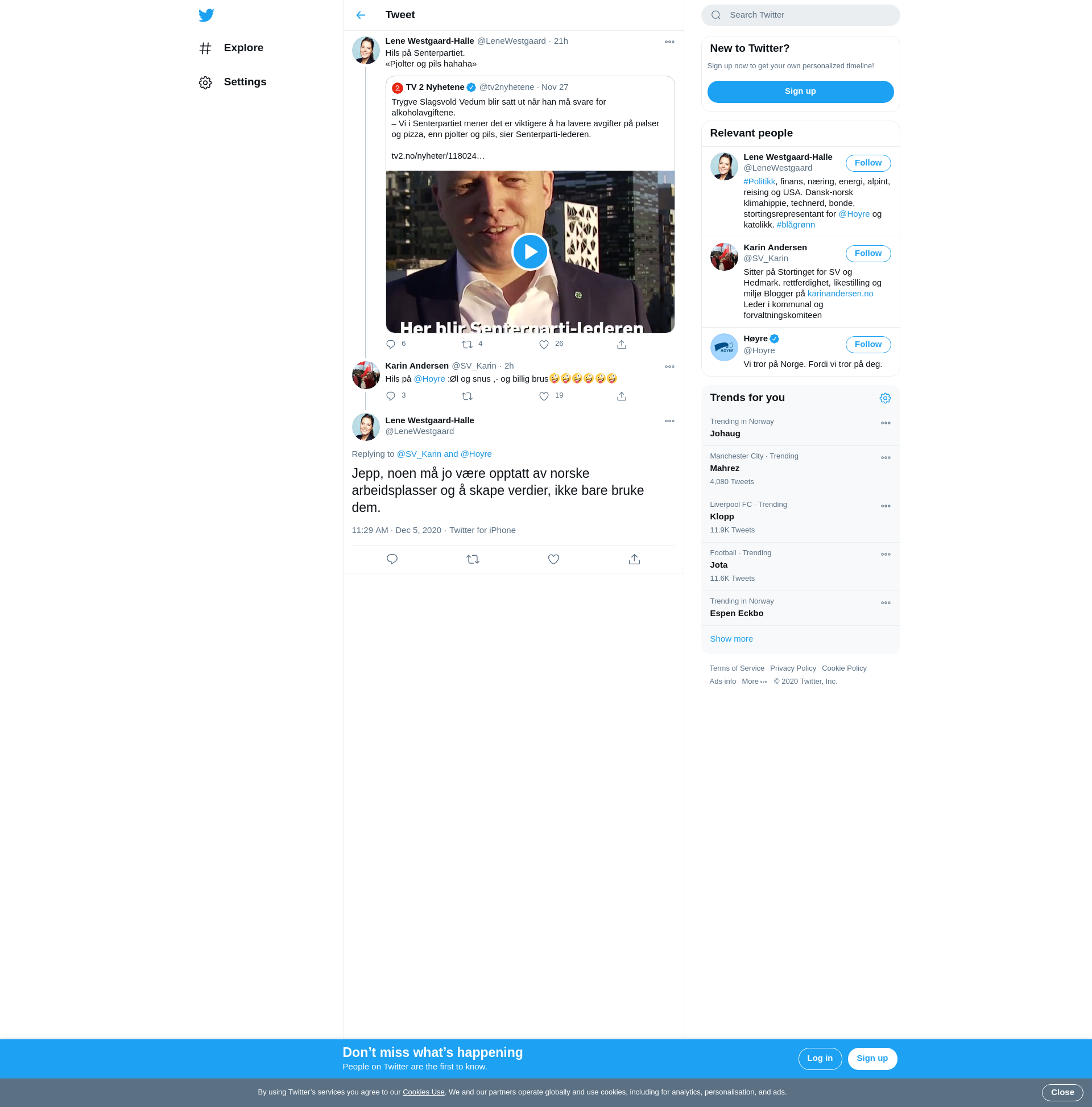Open #Politikk hashtag in Lene's bio
Screen dimensions: 1092x1107
(759, 181)
